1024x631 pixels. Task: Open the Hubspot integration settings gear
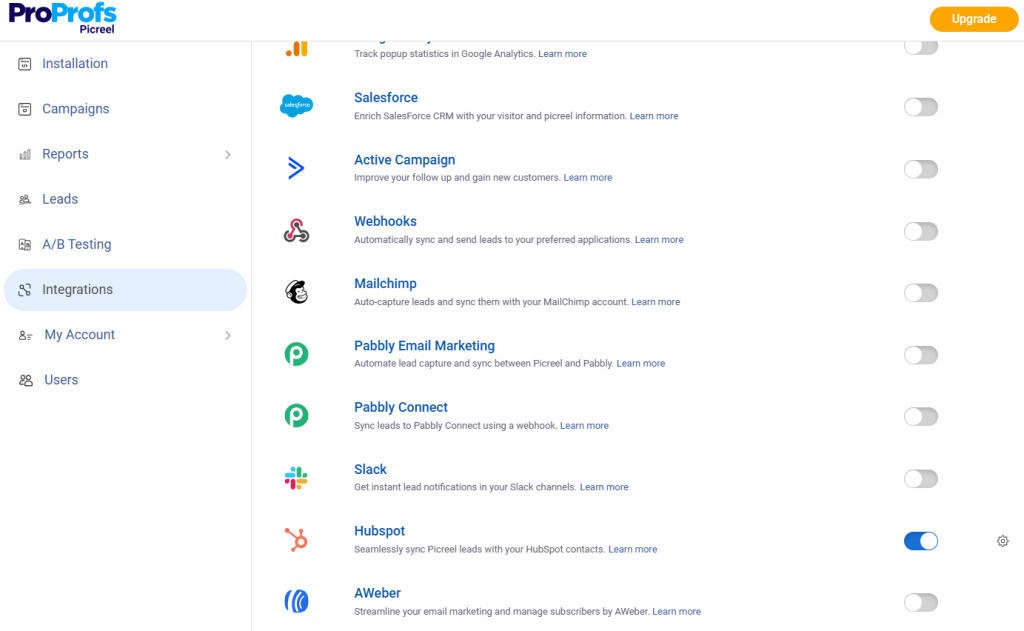[x=1002, y=540]
